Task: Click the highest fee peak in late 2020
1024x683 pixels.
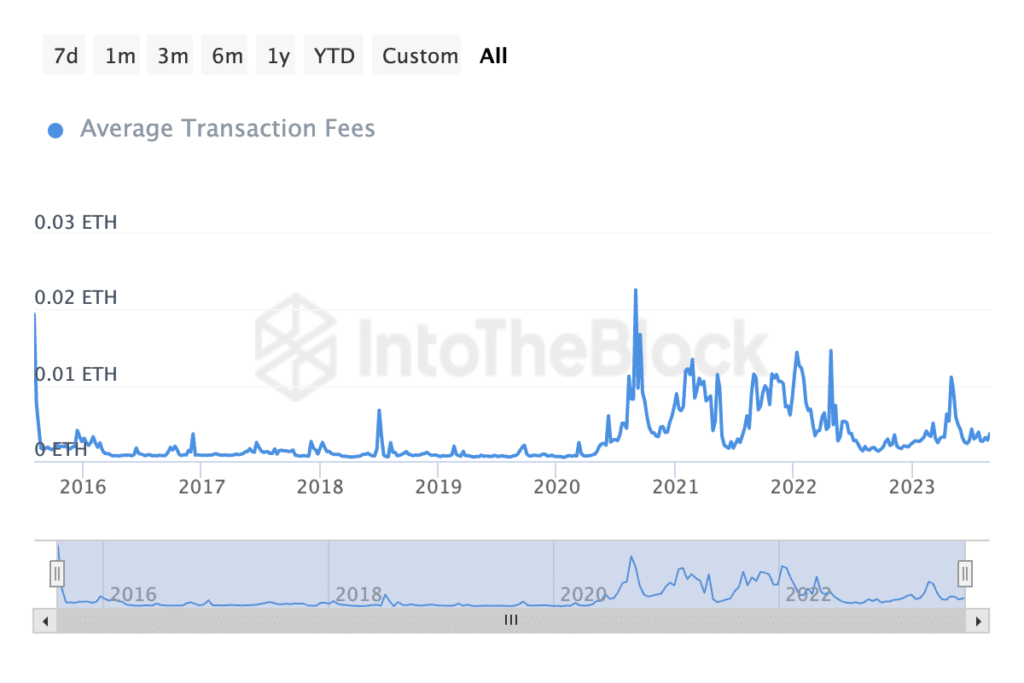Action: pyautogui.click(x=635, y=291)
